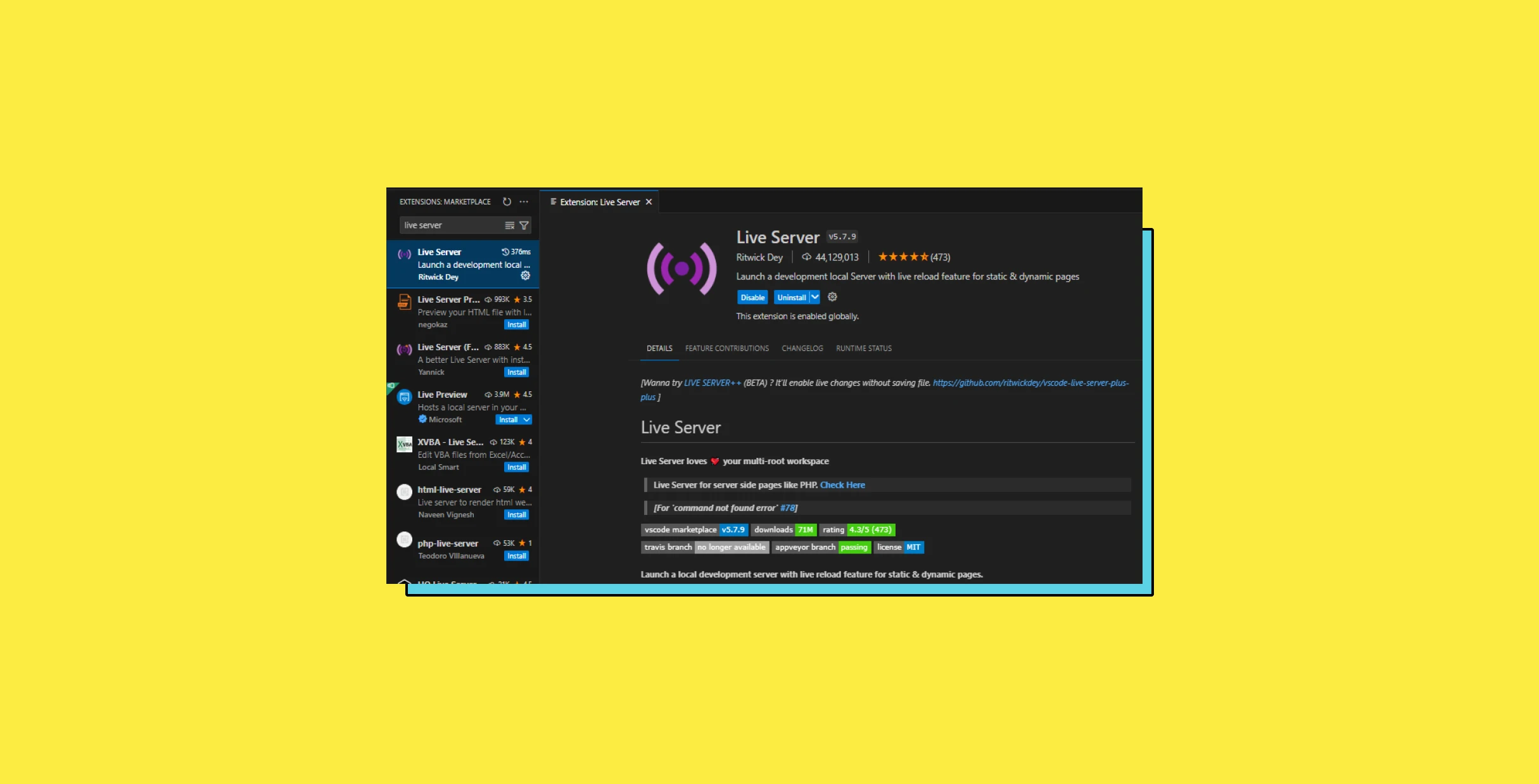Click the html-live-server placeholder icon

[x=404, y=492]
